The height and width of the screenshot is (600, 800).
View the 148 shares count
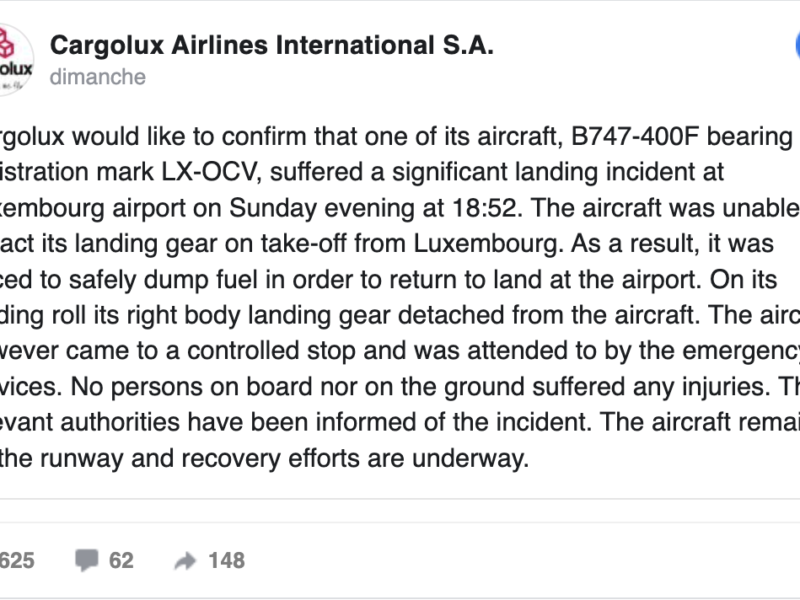[x=226, y=561]
